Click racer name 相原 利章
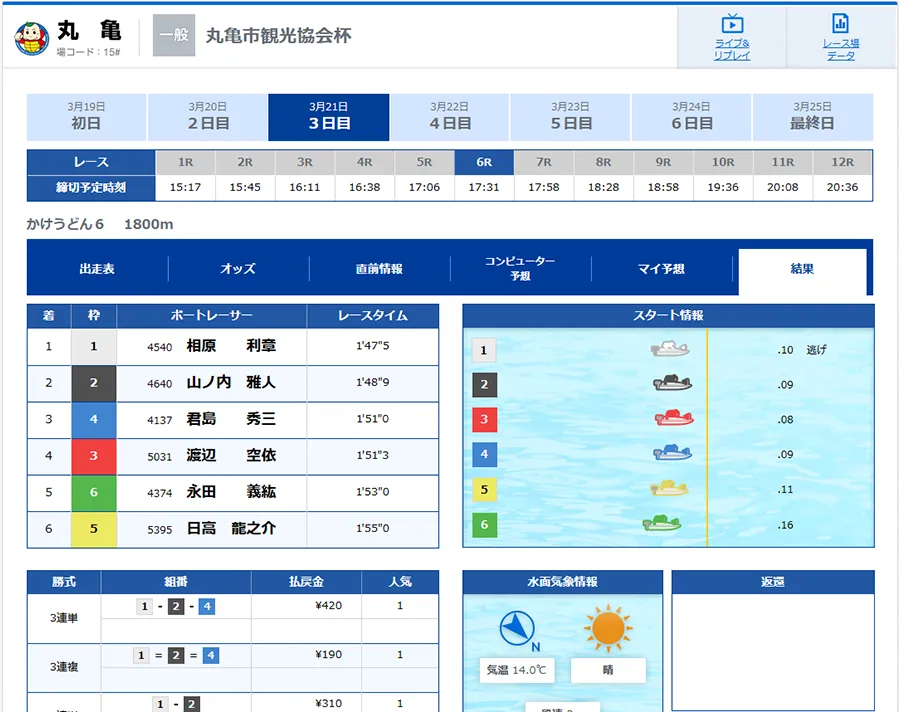Image resolution: width=900 pixels, height=712 pixels. pyautogui.click(x=231, y=347)
